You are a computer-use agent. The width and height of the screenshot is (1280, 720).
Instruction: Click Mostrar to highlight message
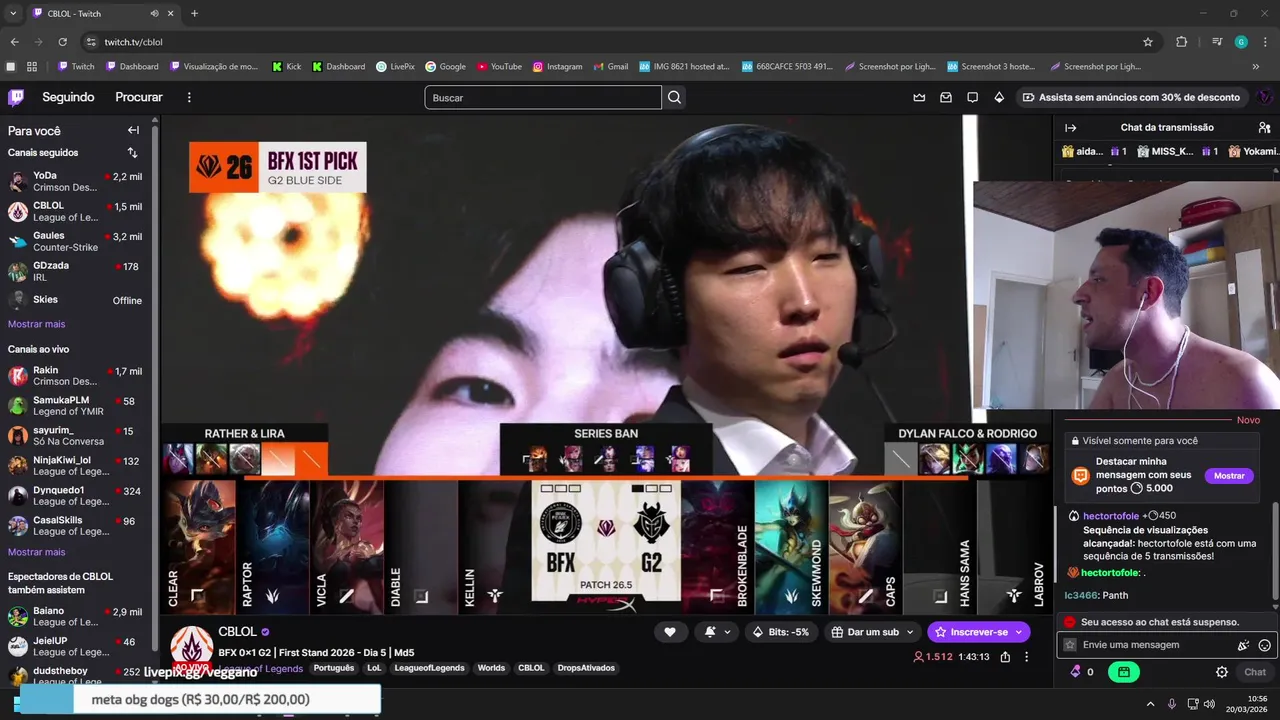tap(1229, 476)
